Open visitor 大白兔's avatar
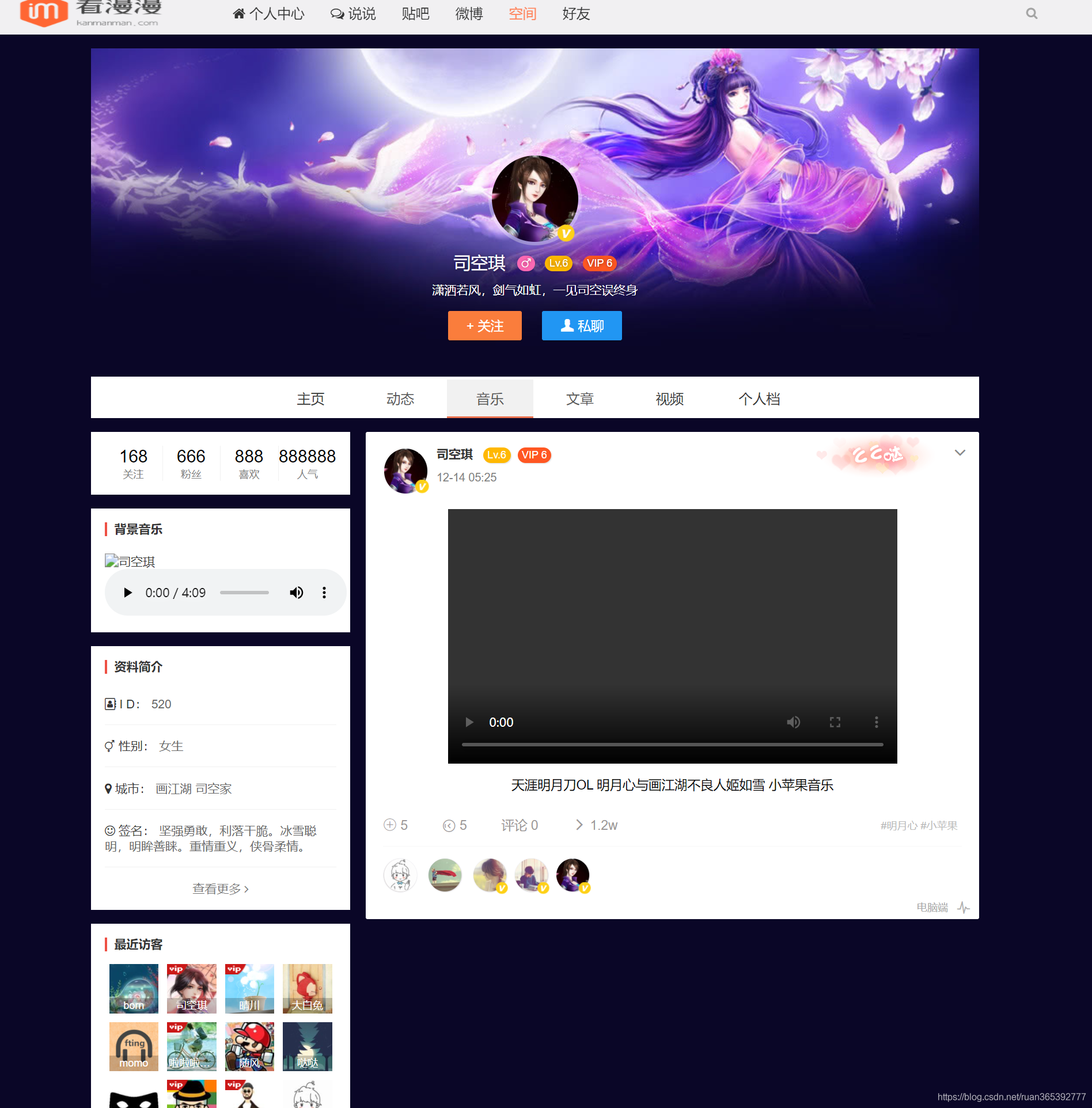1092x1108 pixels. pos(308,988)
